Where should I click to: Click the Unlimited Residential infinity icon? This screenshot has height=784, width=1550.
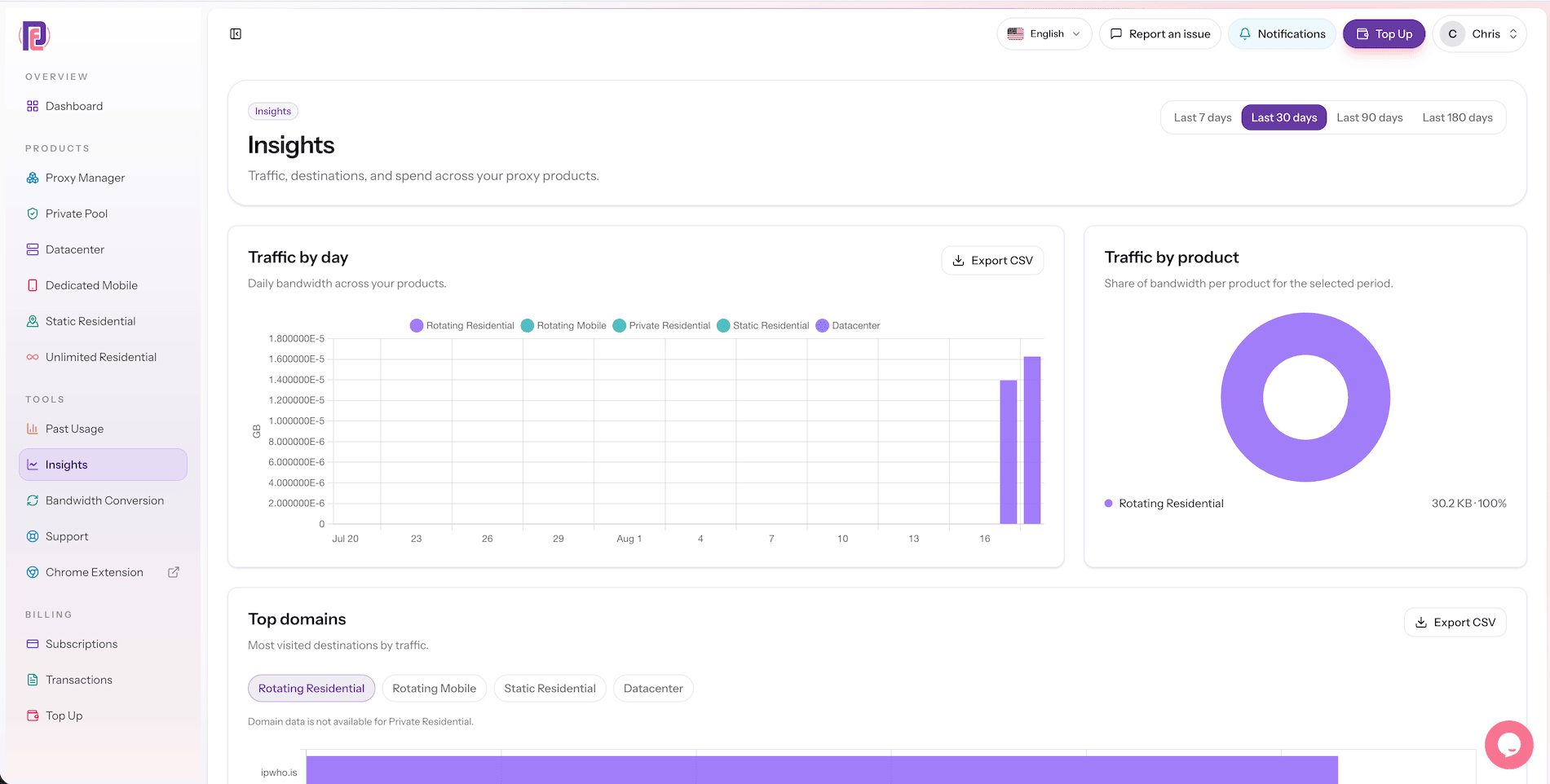point(33,357)
